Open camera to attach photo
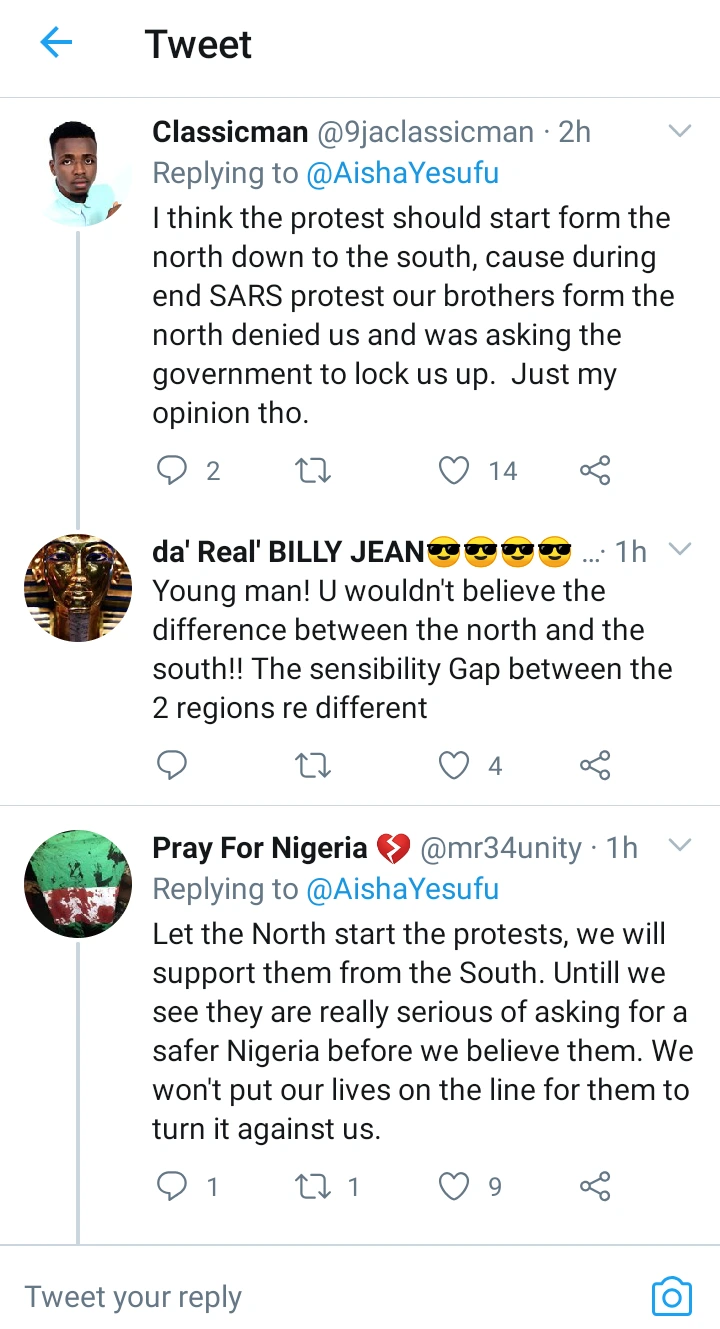The image size is (720, 1329). (671, 1297)
